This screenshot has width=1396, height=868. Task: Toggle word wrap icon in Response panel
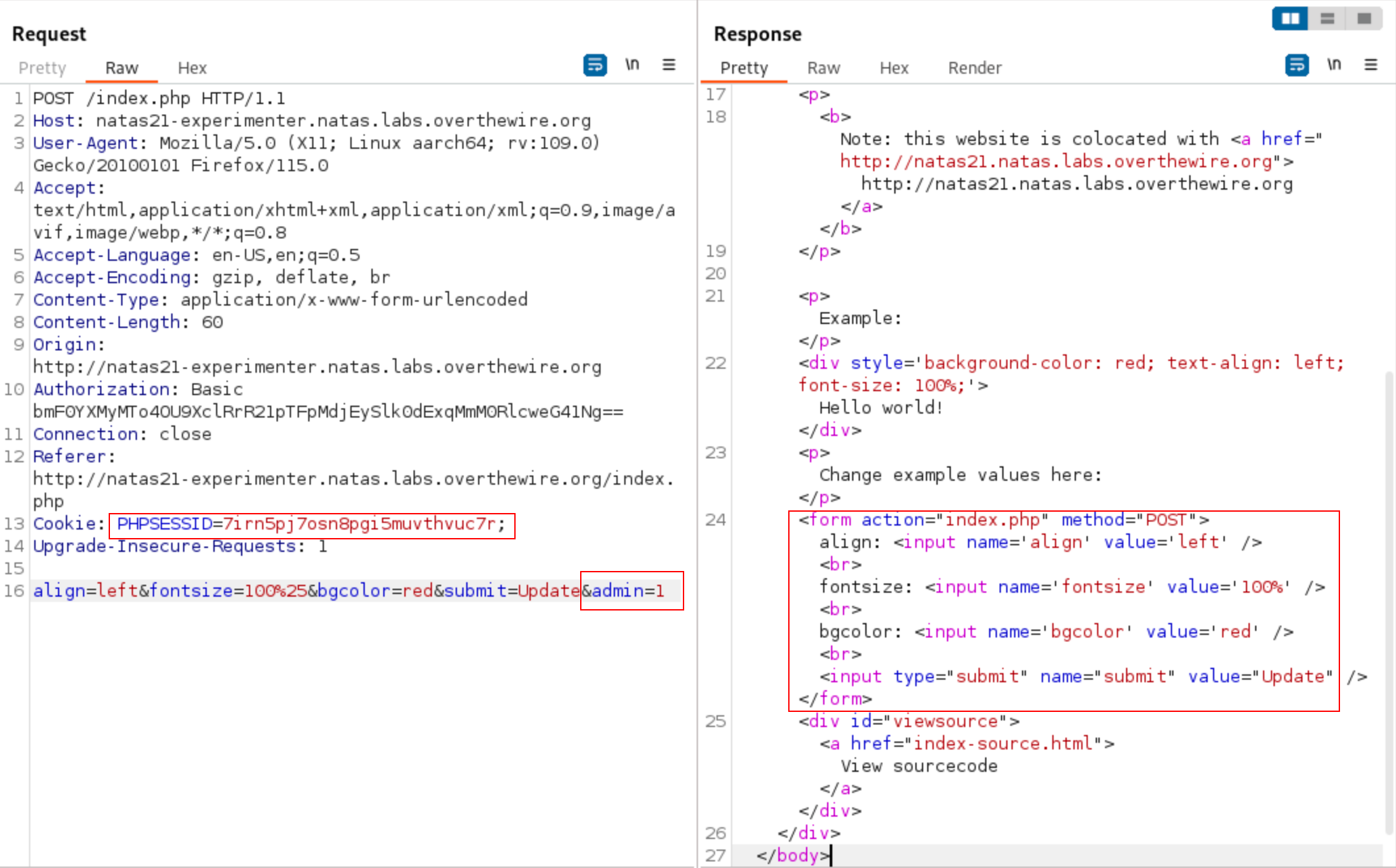[x=1297, y=65]
